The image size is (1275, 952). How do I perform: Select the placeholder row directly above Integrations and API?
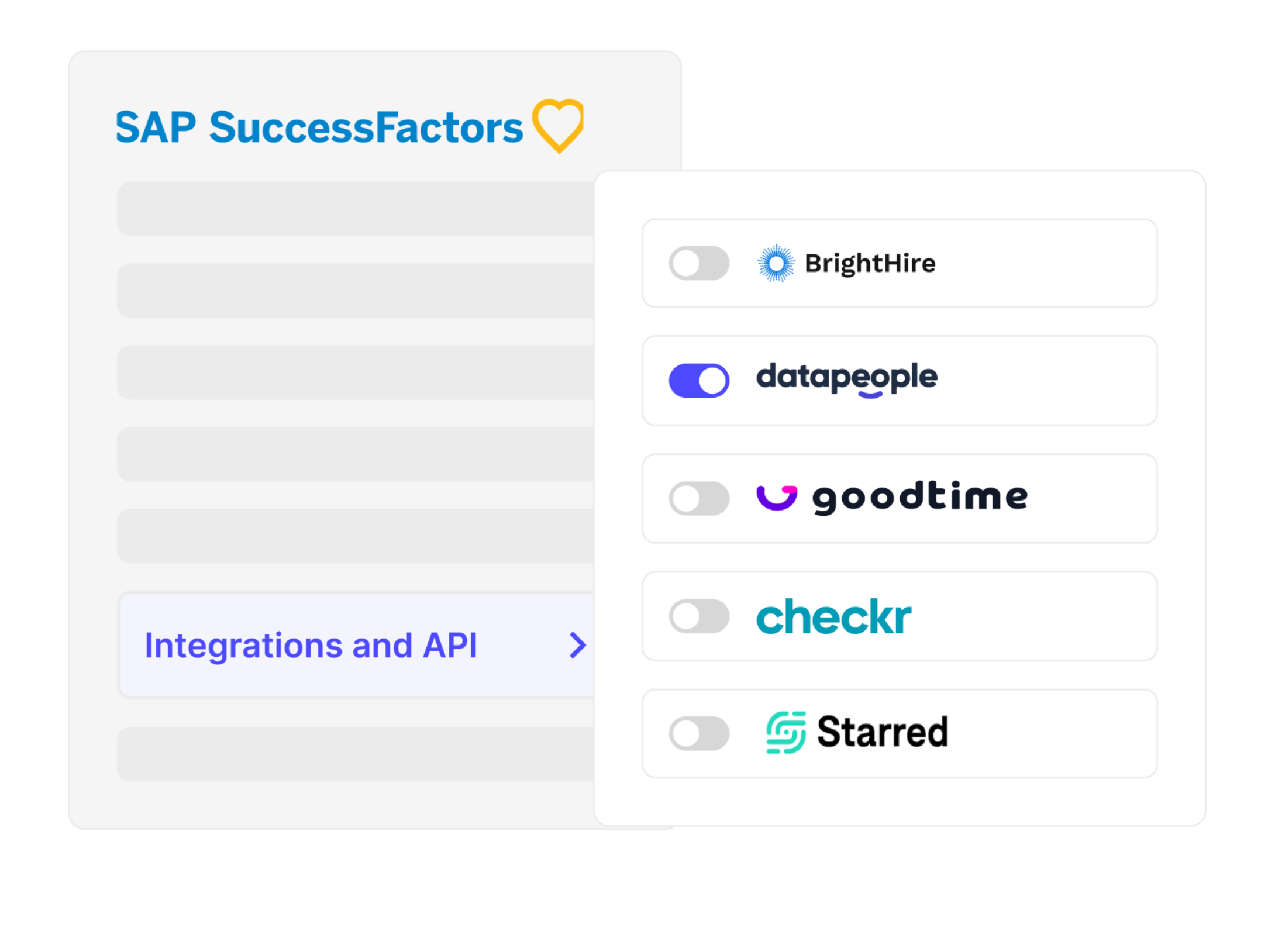click(x=356, y=536)
